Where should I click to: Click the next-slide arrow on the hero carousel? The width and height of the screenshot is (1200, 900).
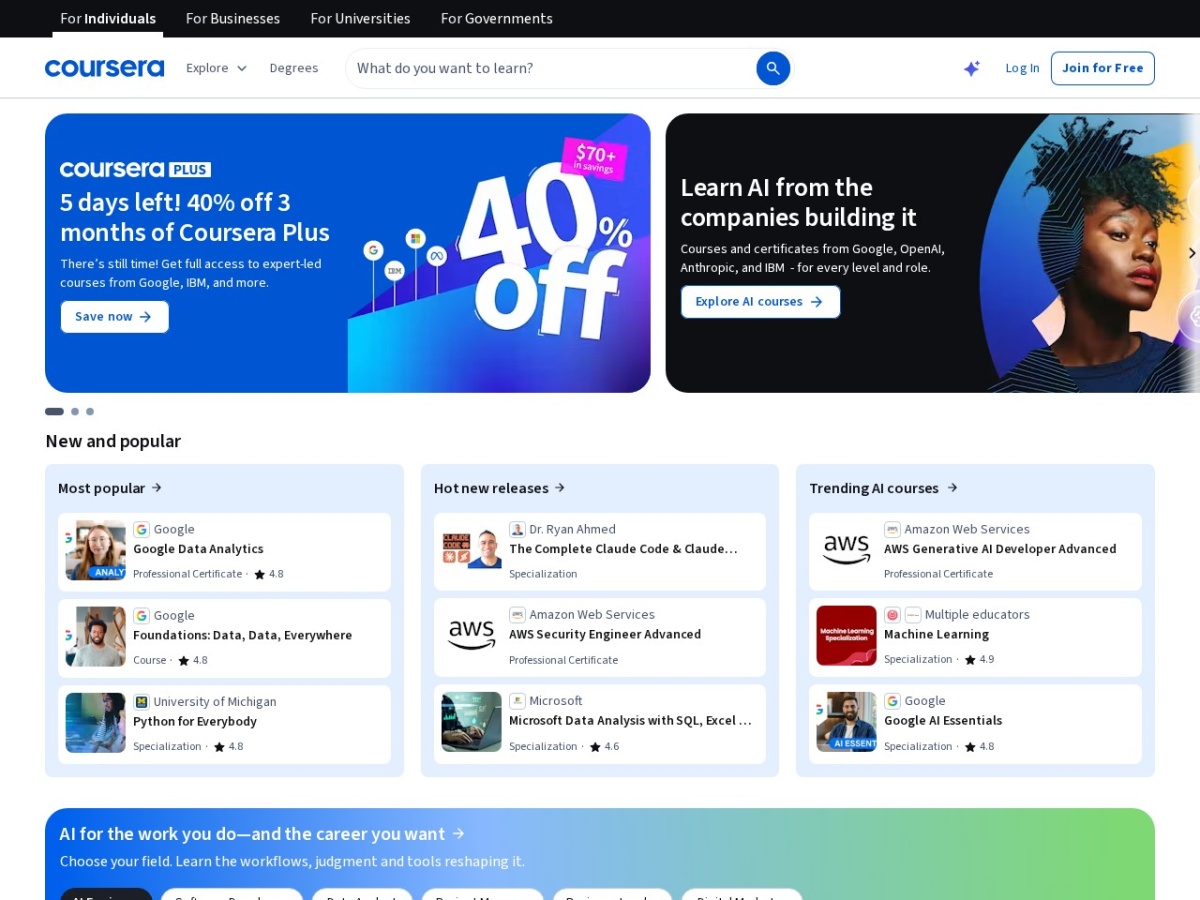1191,253
